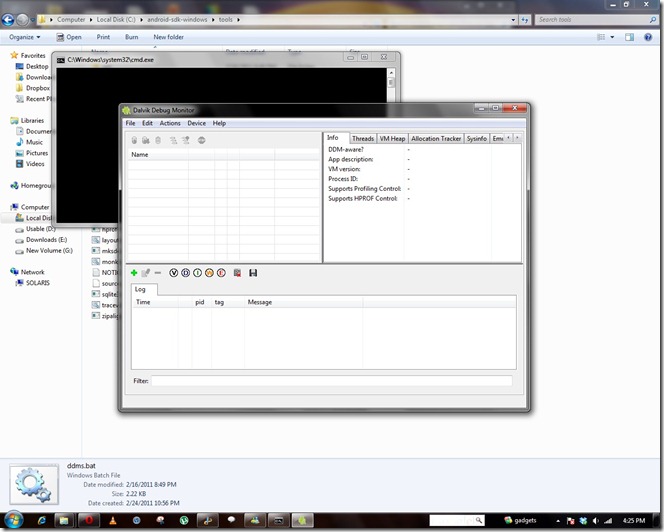Select Music under Libraries
The width and height of the screenshot is (664, 532).
pos(29,142)
